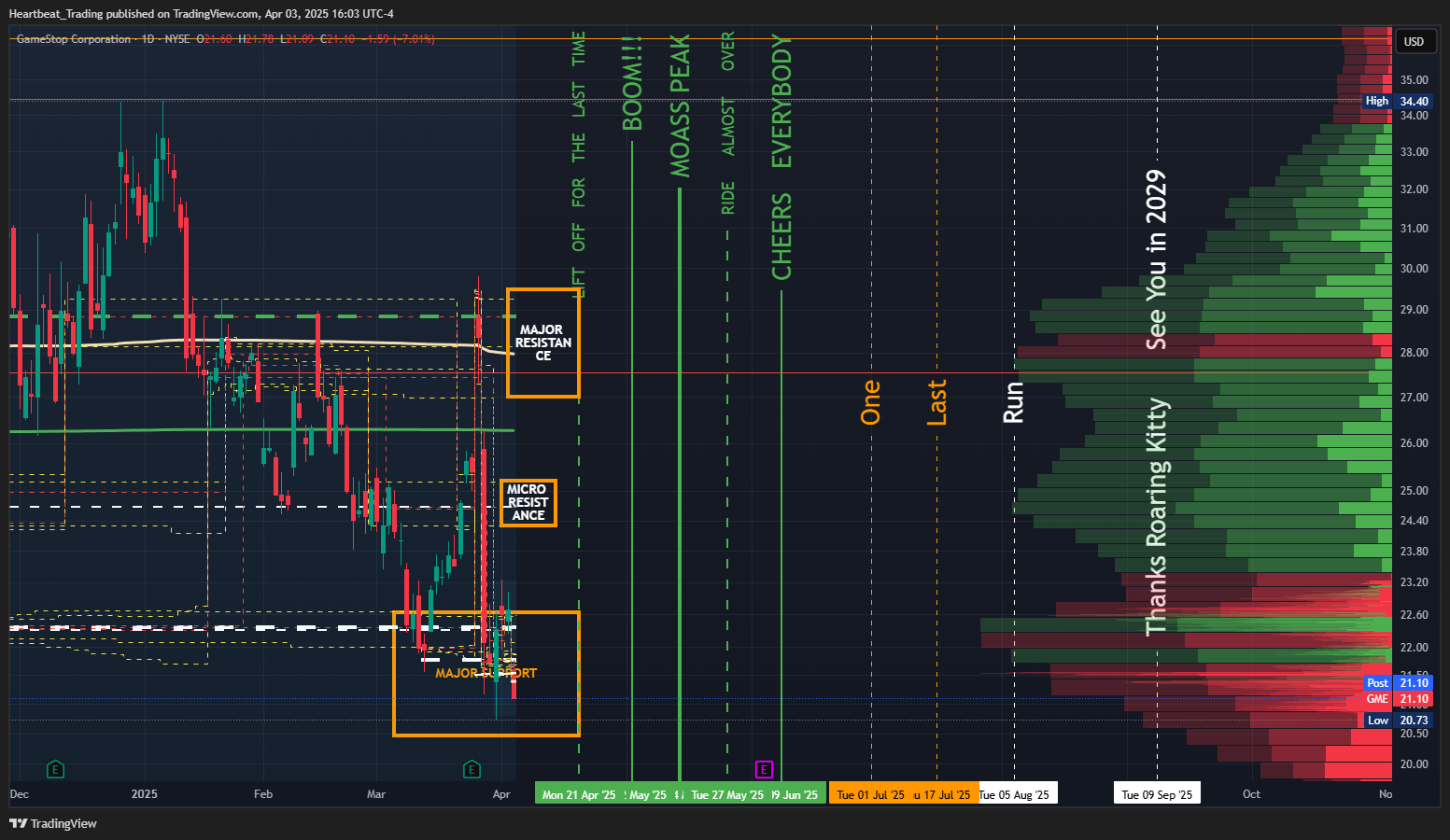The width and height of the screenshot is (1450, 840).
Task: Click the Mar label on time axis
Action: (376, 794)
